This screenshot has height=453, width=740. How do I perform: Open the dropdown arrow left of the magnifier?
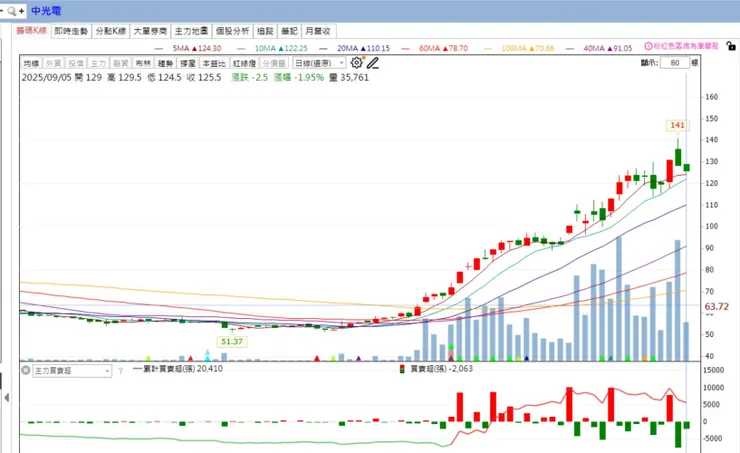2,10
